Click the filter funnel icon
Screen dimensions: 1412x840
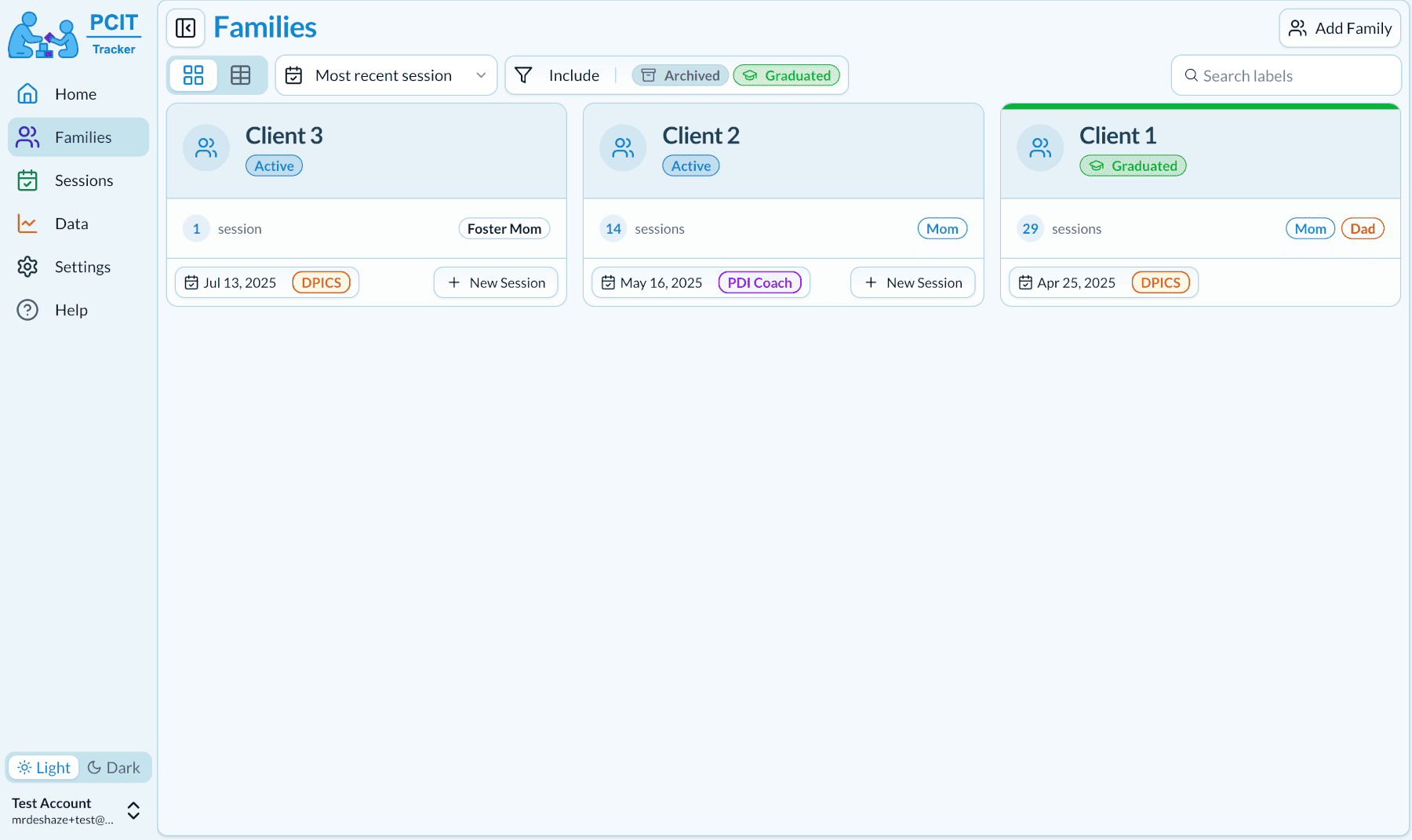[x=524, y=75]
